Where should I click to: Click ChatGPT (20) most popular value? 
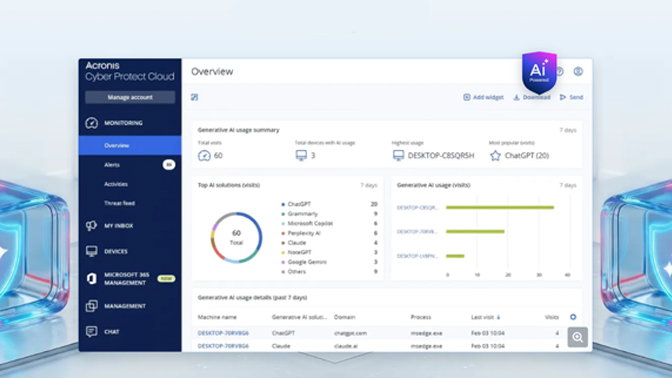[527, 156]
